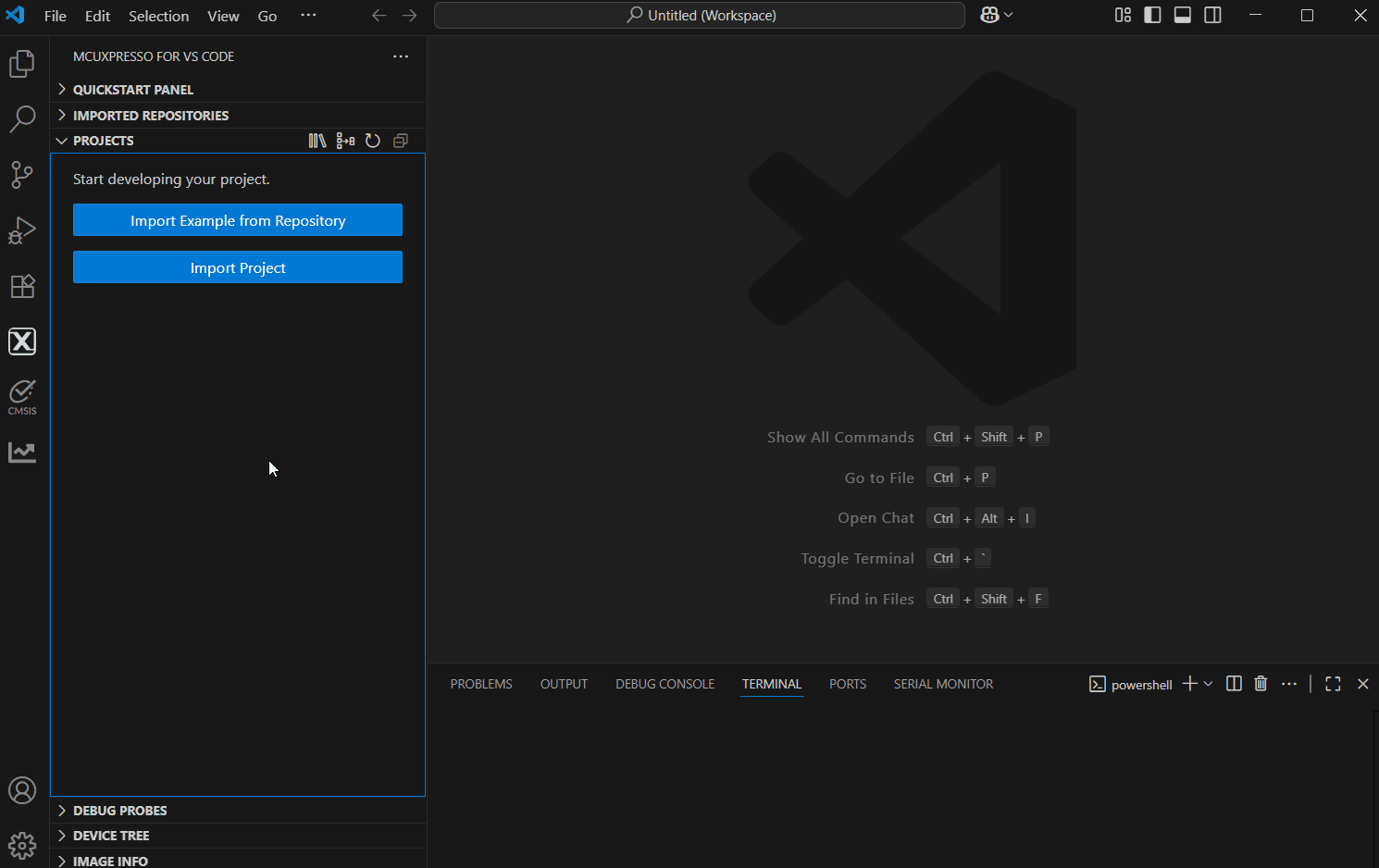Image resolution: width=1379 pixels, height=868 pixels.
Task: Open the Search sidebar icon
Action: click(x=22, y=119)
